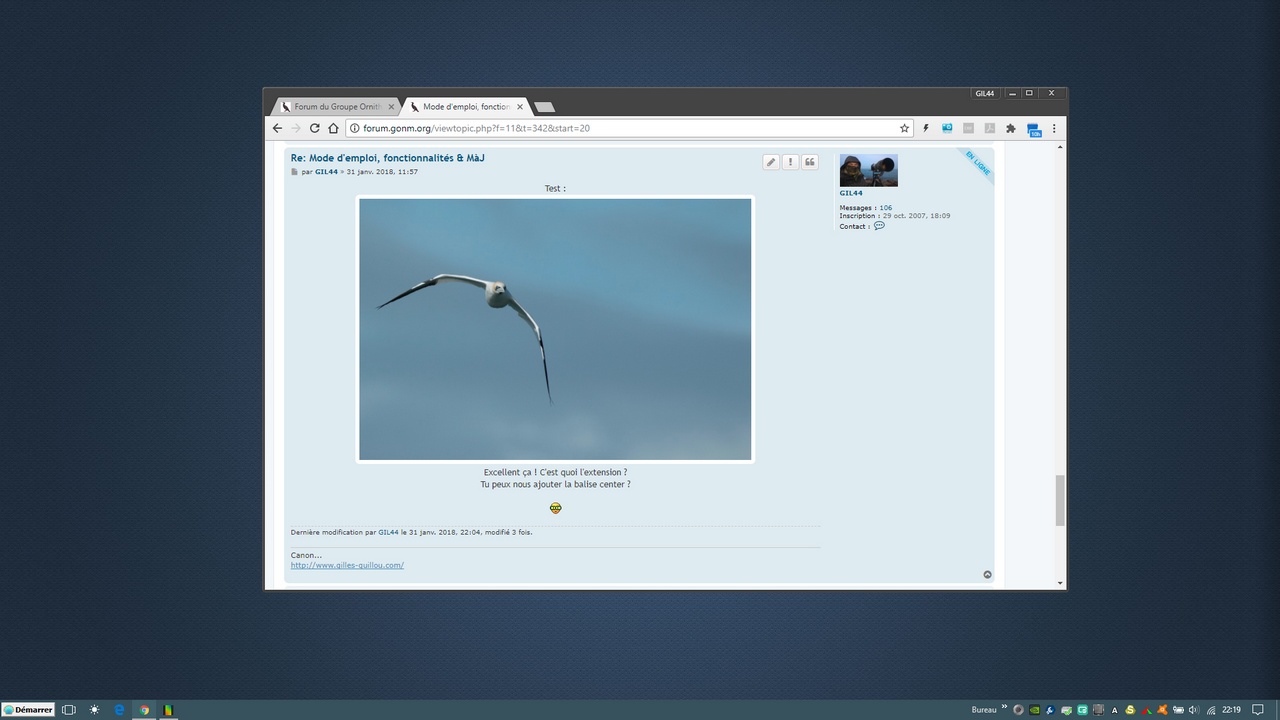Click the edit post pencil icon
The image size is (1280, 720).
(771, 162)
